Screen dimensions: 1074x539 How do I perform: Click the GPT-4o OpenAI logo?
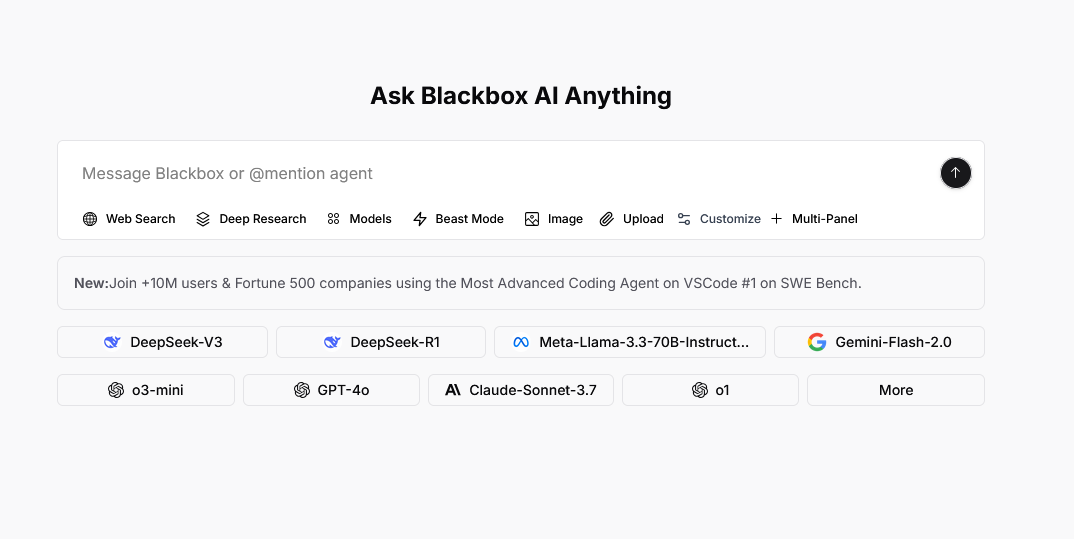pos(301,390)
